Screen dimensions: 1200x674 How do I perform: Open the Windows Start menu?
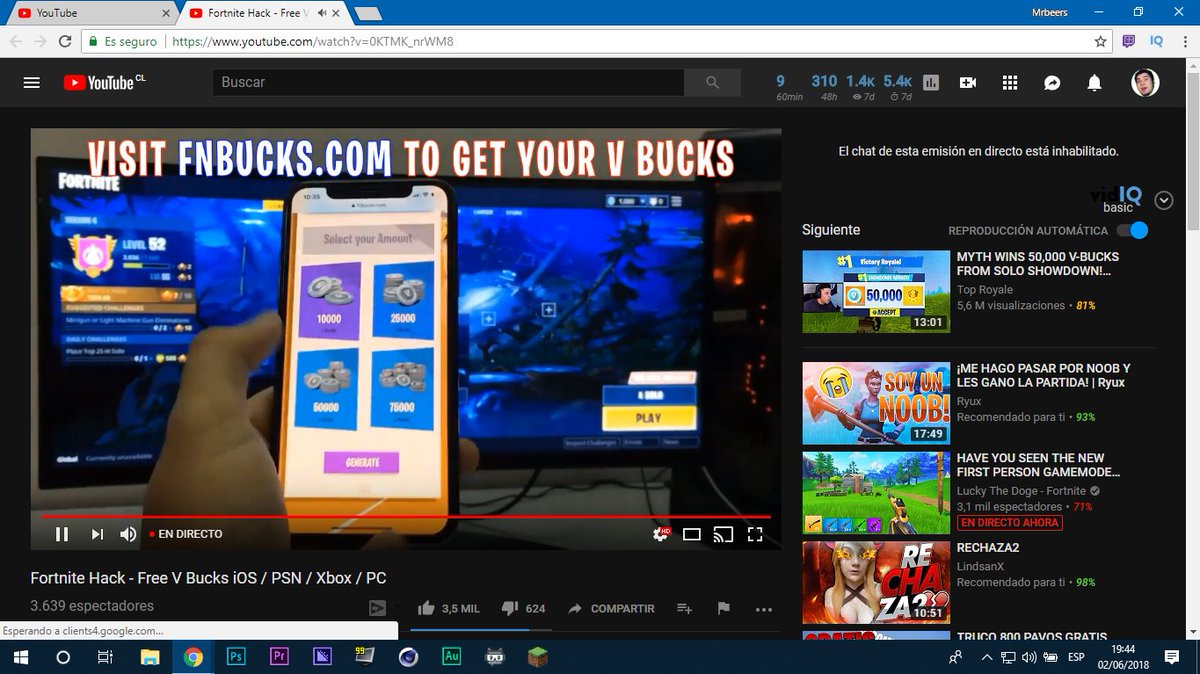pos(19,657)
